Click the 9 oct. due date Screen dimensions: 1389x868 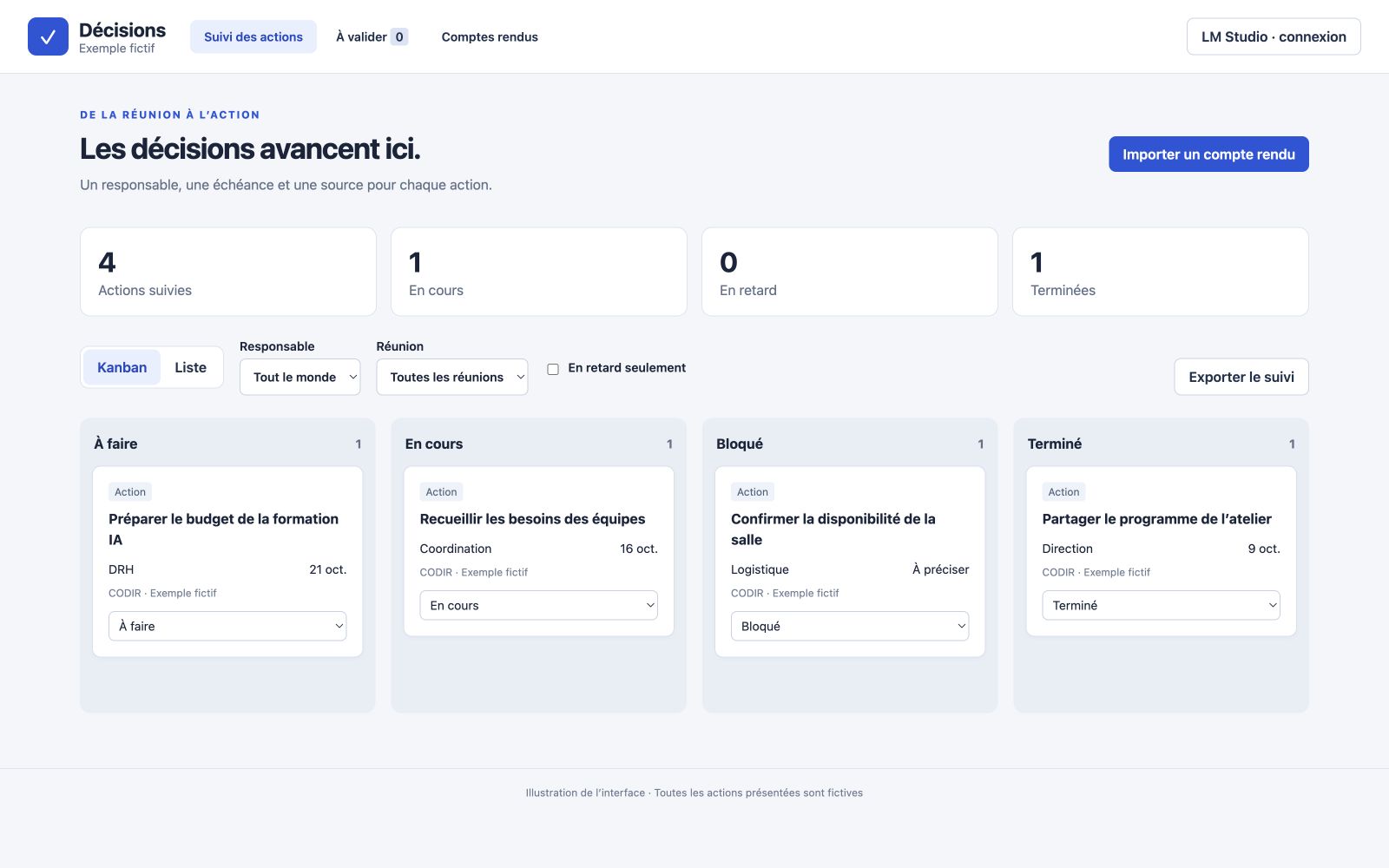click(1264, 549)
